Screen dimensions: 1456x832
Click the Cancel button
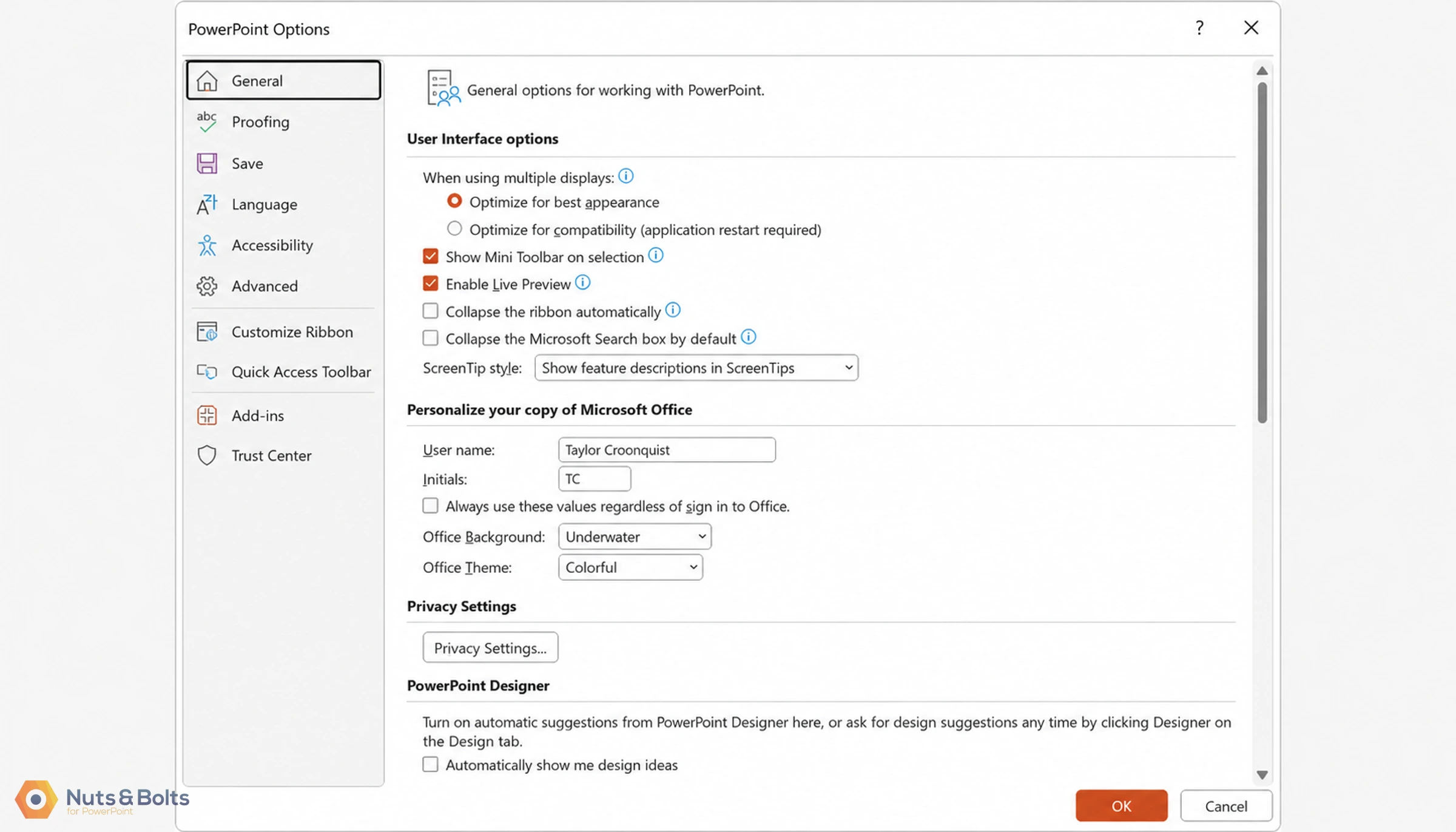[1226, 806]
